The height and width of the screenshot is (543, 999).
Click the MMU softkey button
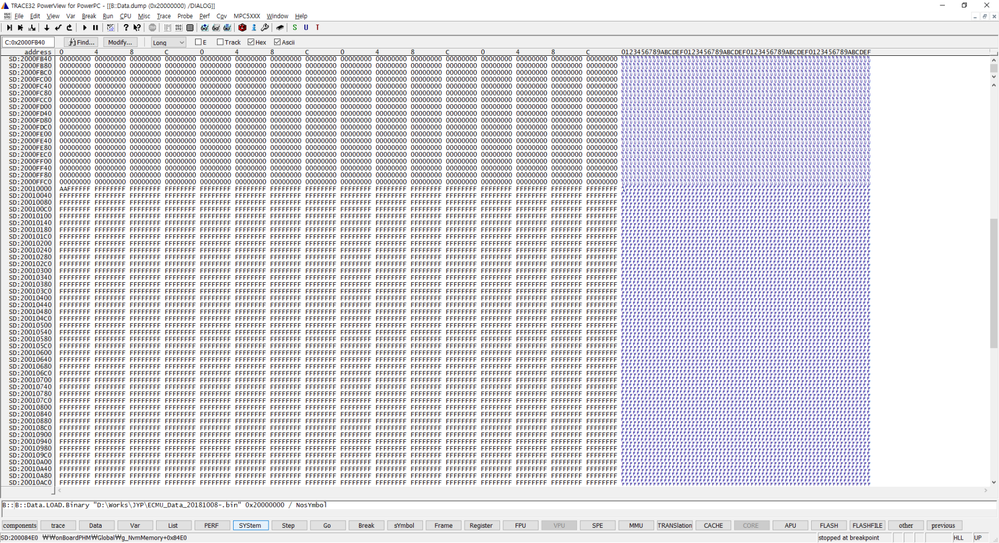click(x=635, y=526)
